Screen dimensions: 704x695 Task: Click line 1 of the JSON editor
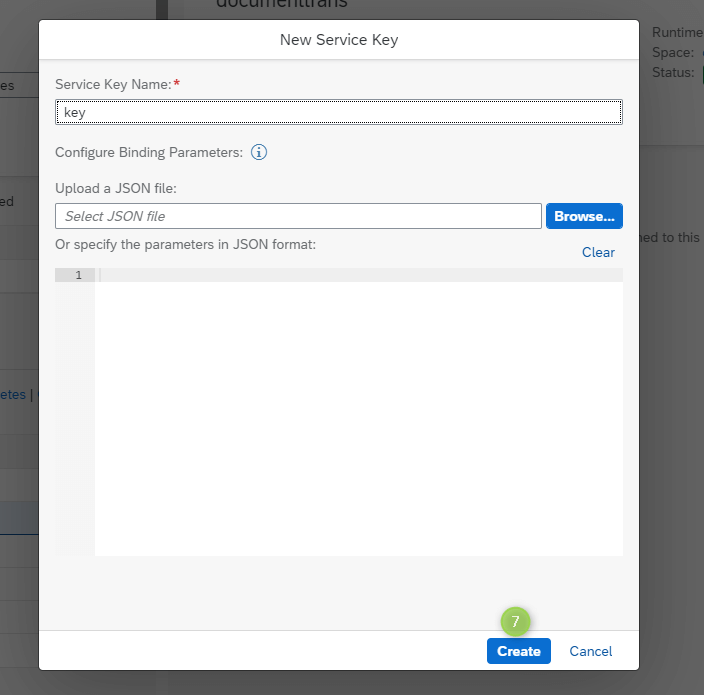(359, 275)
